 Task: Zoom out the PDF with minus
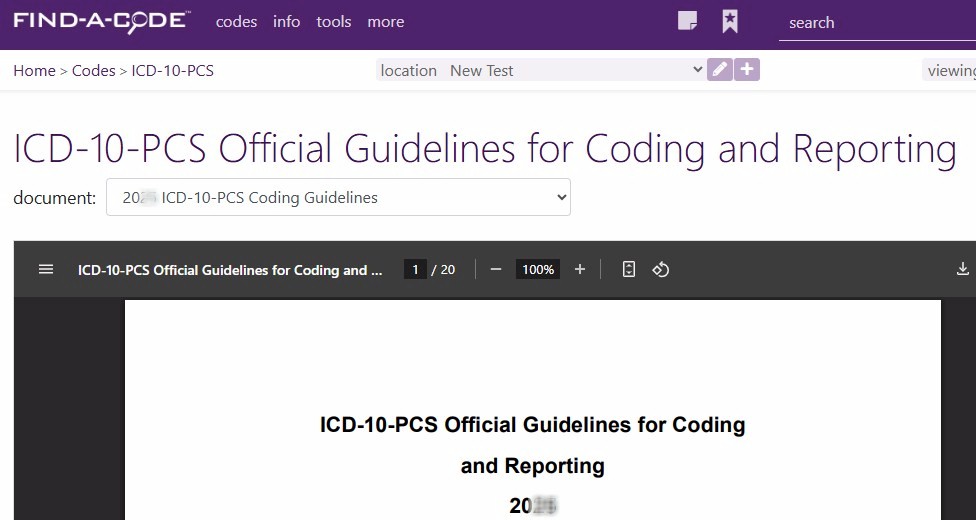pos(495,270)
